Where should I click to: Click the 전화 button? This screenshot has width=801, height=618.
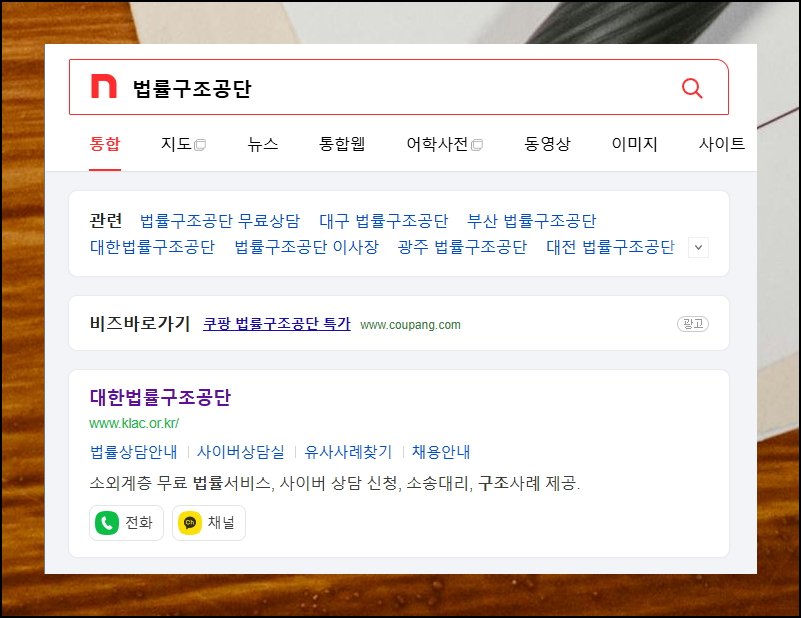(x=126, y=523)
